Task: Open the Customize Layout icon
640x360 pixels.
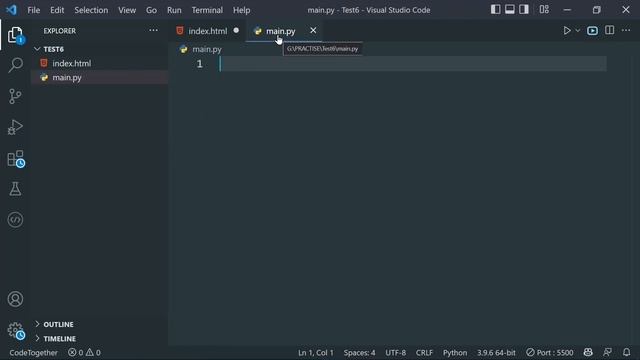Action: tap(544, 9)
